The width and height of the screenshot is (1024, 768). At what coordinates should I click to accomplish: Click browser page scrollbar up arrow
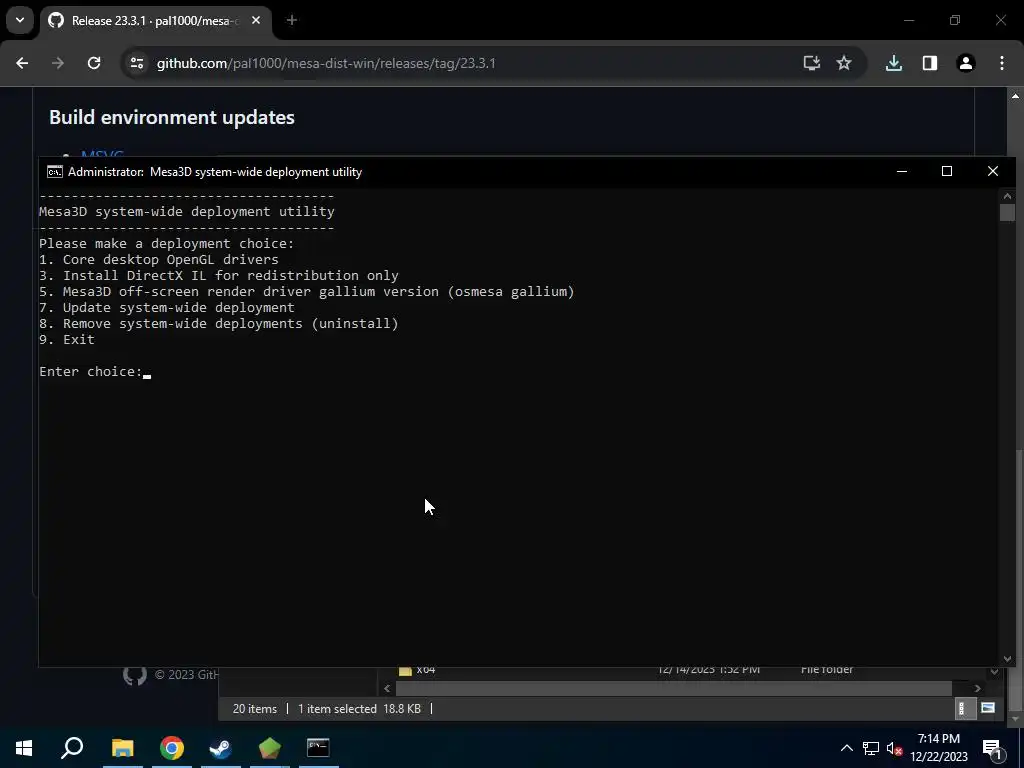pos(1016,96)
